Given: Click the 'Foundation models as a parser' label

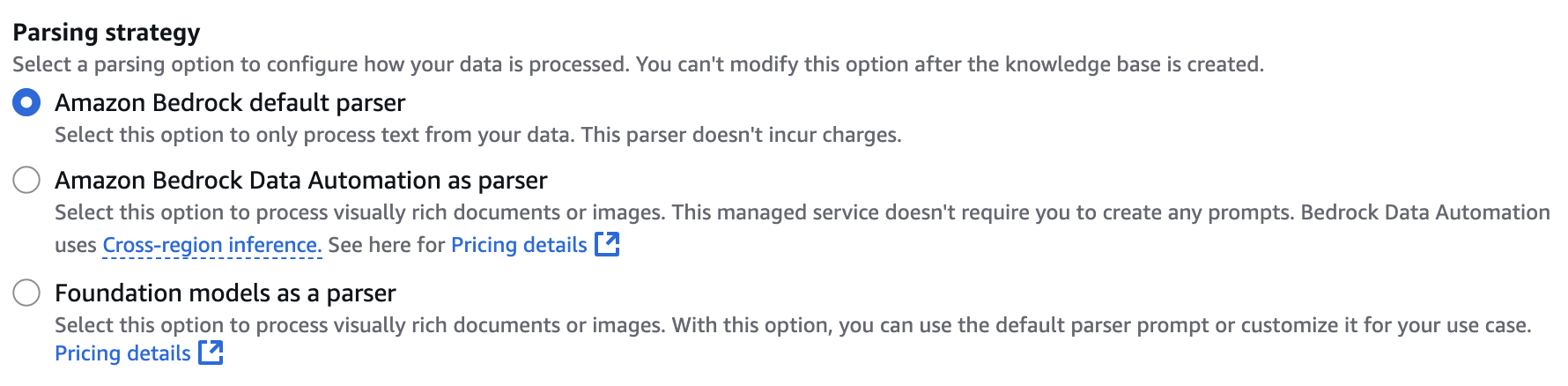Looking at the screenshot, I should tap(226, 293).
